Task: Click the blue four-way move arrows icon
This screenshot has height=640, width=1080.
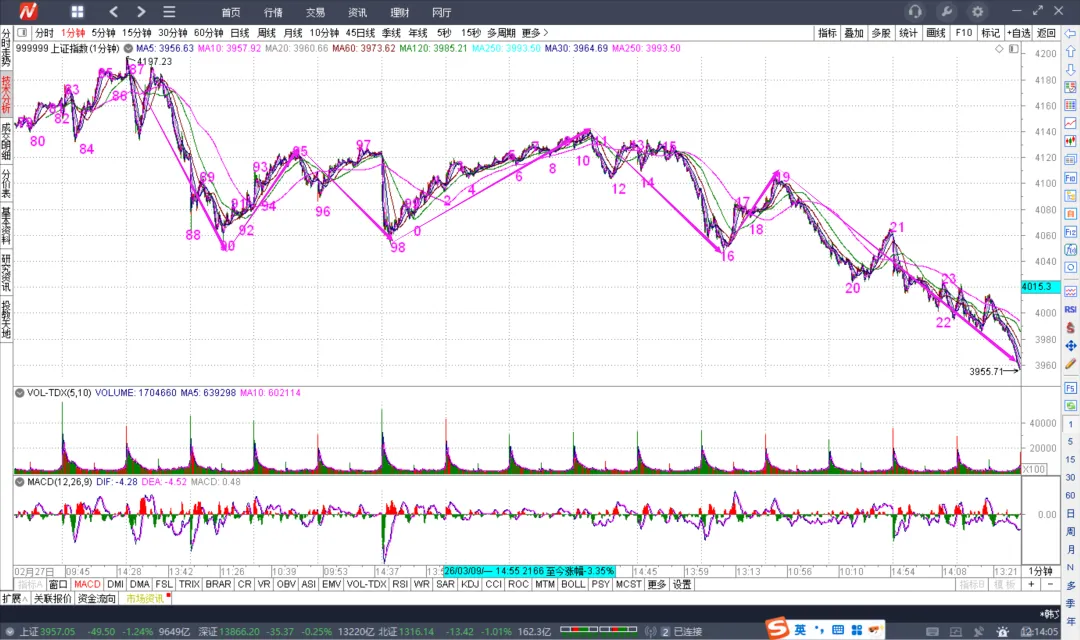Action: (1070, 346)
